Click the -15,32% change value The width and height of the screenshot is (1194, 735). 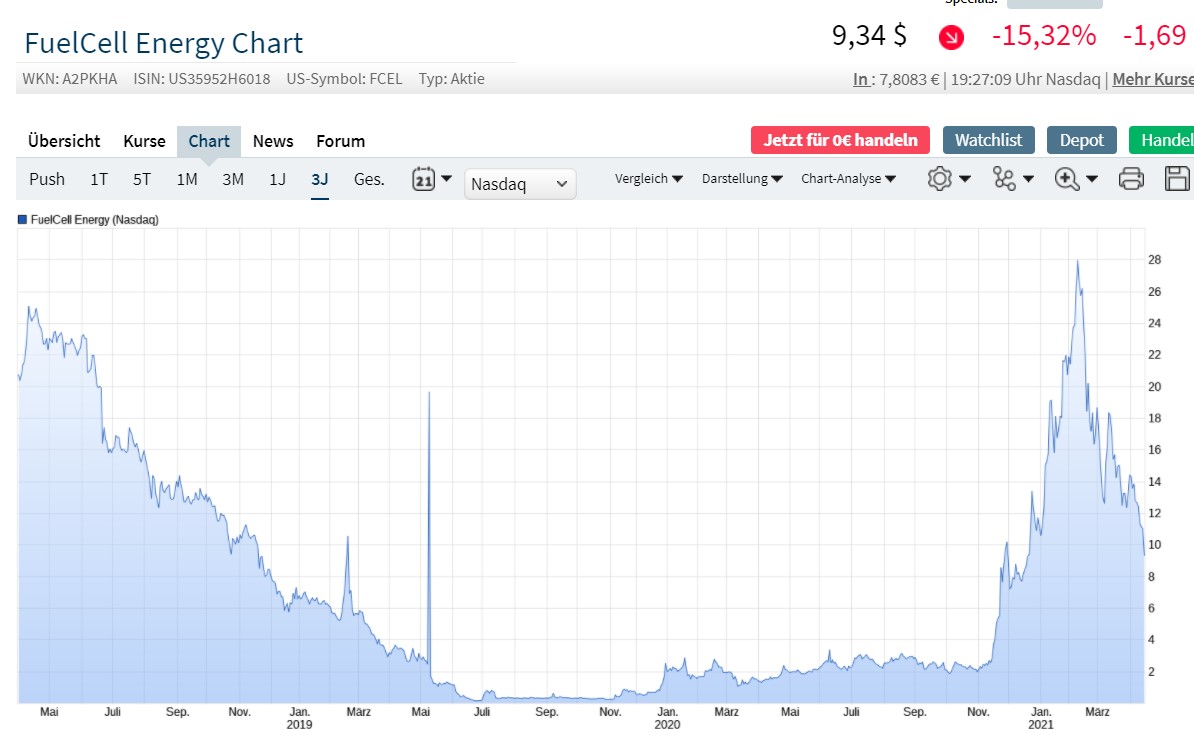(x=1044, y=35)
